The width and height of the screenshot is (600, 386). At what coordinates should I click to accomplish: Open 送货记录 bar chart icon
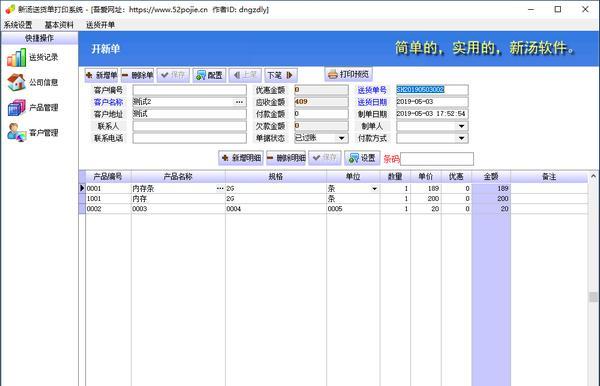16,57
